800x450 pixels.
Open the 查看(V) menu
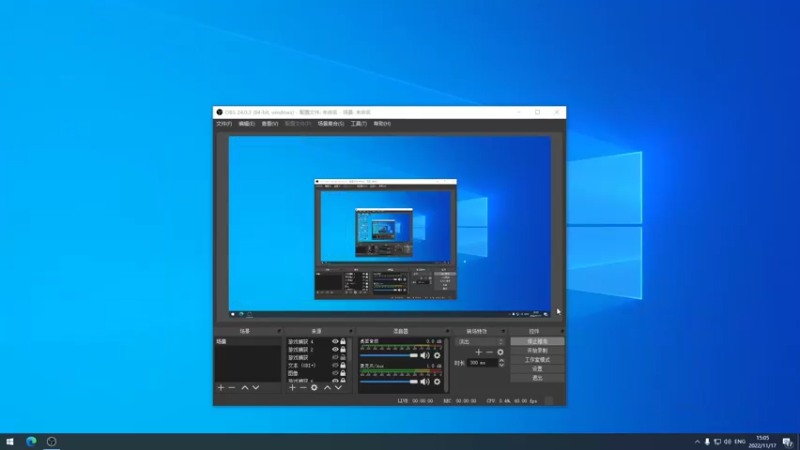pos(270,124)
